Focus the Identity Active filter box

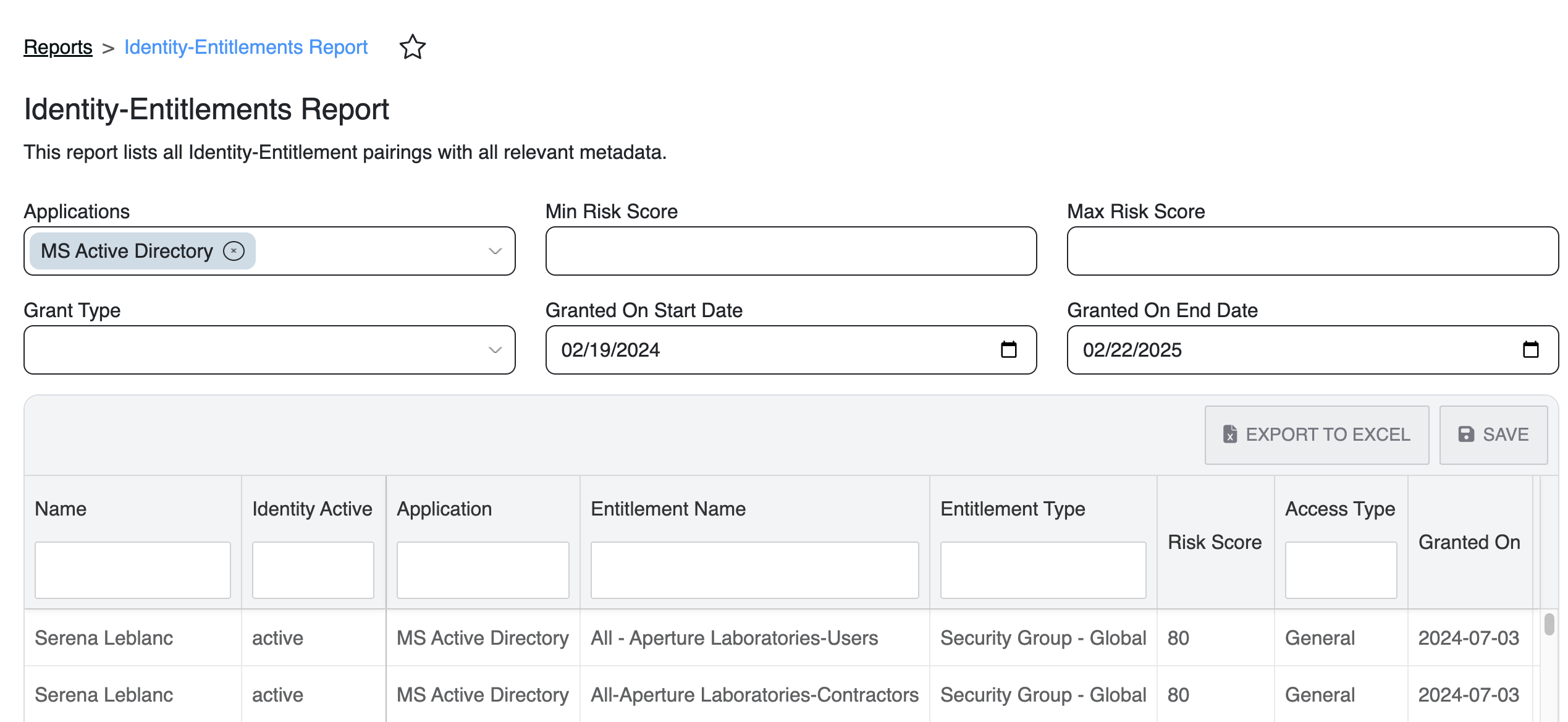point(313,570)
